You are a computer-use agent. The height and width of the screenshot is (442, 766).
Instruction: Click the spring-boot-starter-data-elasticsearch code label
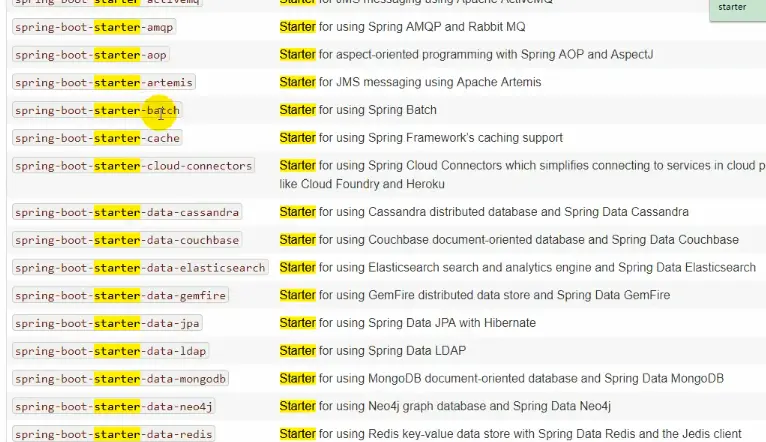(x=140, y=268)
